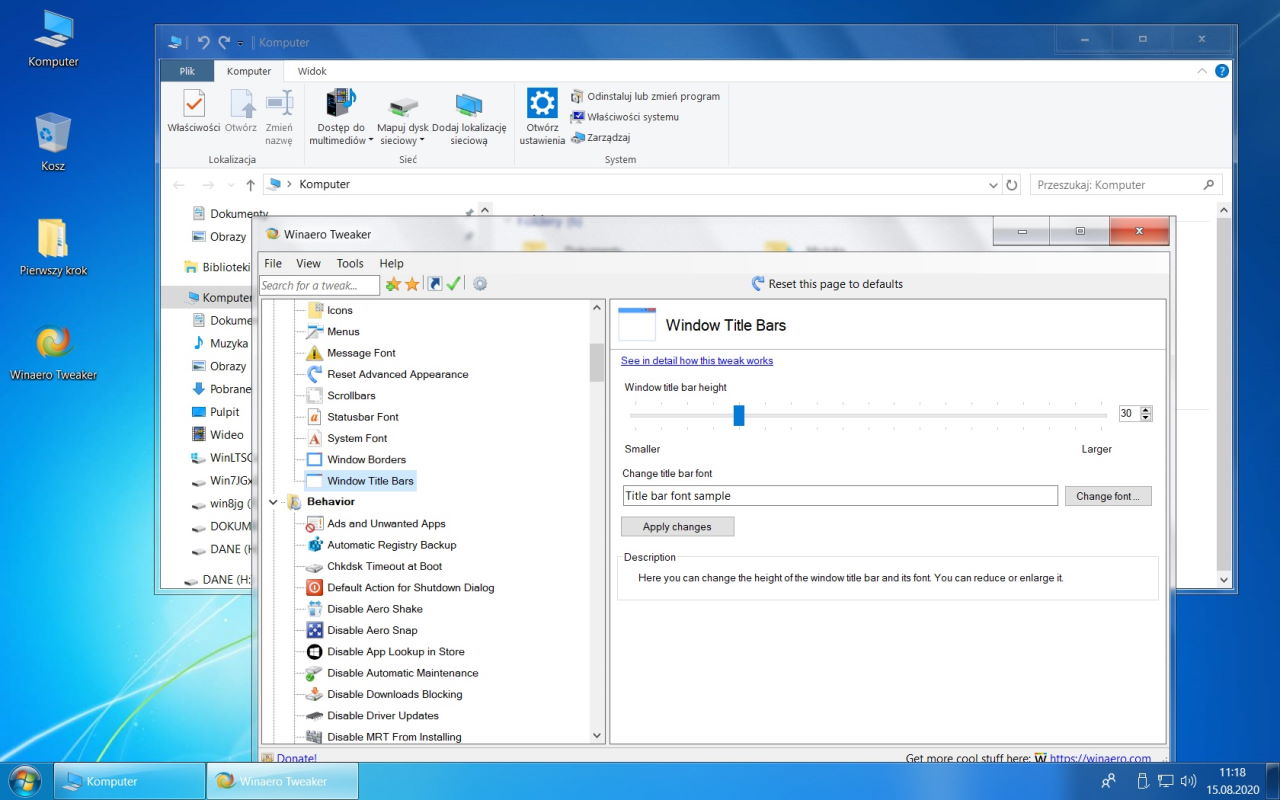1280x800 pixels.
Task: Click Otwórz ustawienia gear icon in Explorer
Action: 542,103
